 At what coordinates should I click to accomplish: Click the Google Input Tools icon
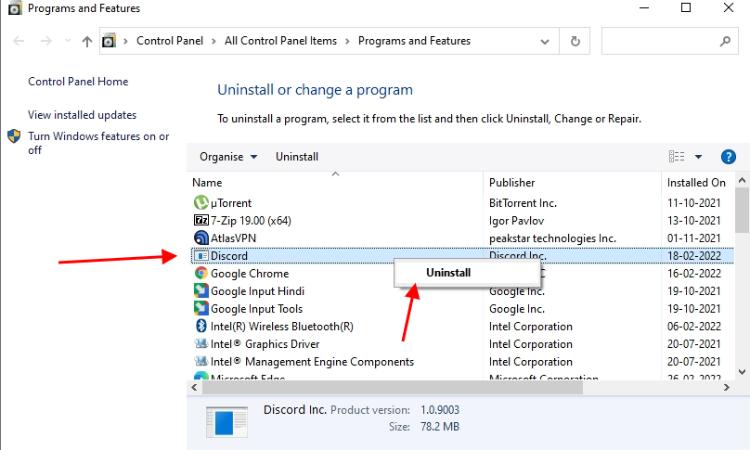coord(201,308)
